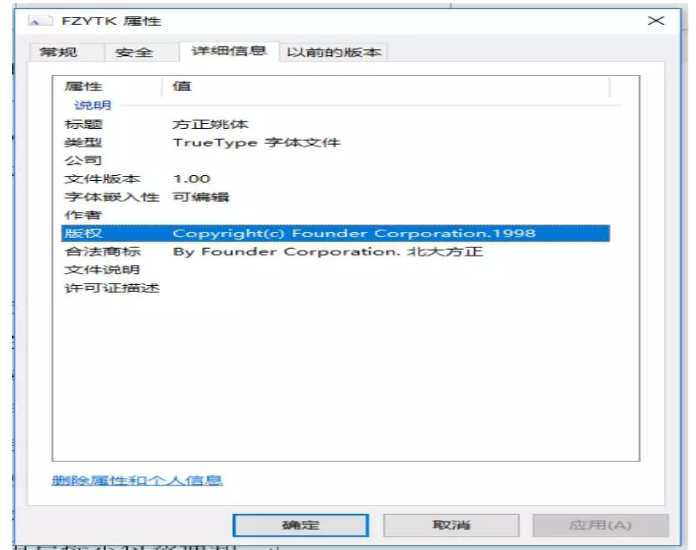Select the 许可证描述 property row
The width and height of the screenshot is (696, 550).
pyautogui.click(x=111, y=289)
